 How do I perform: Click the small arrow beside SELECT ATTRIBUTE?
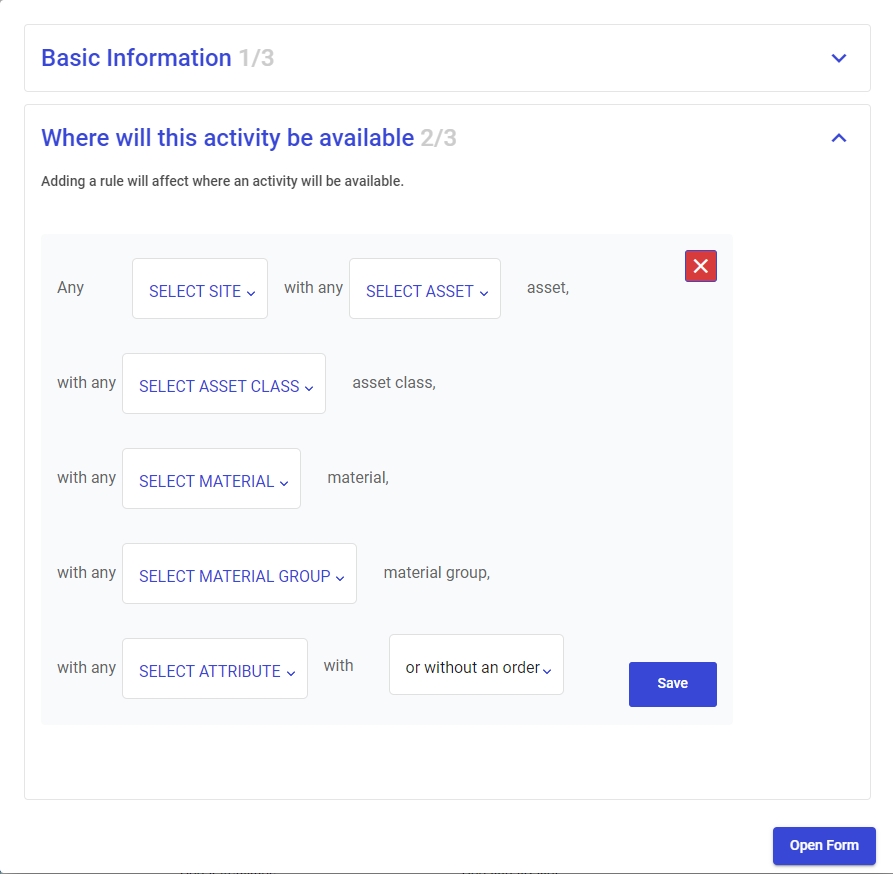tap(291, 672)
